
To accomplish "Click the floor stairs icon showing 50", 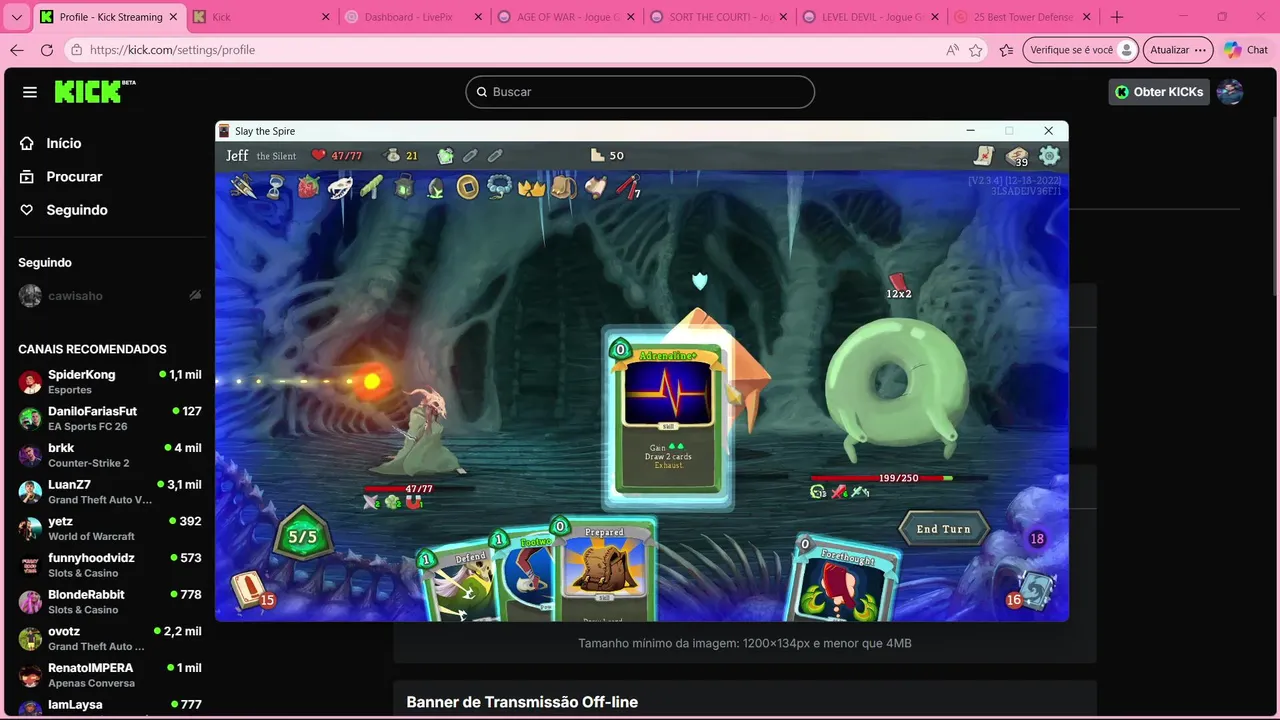I will coord(598,155).
